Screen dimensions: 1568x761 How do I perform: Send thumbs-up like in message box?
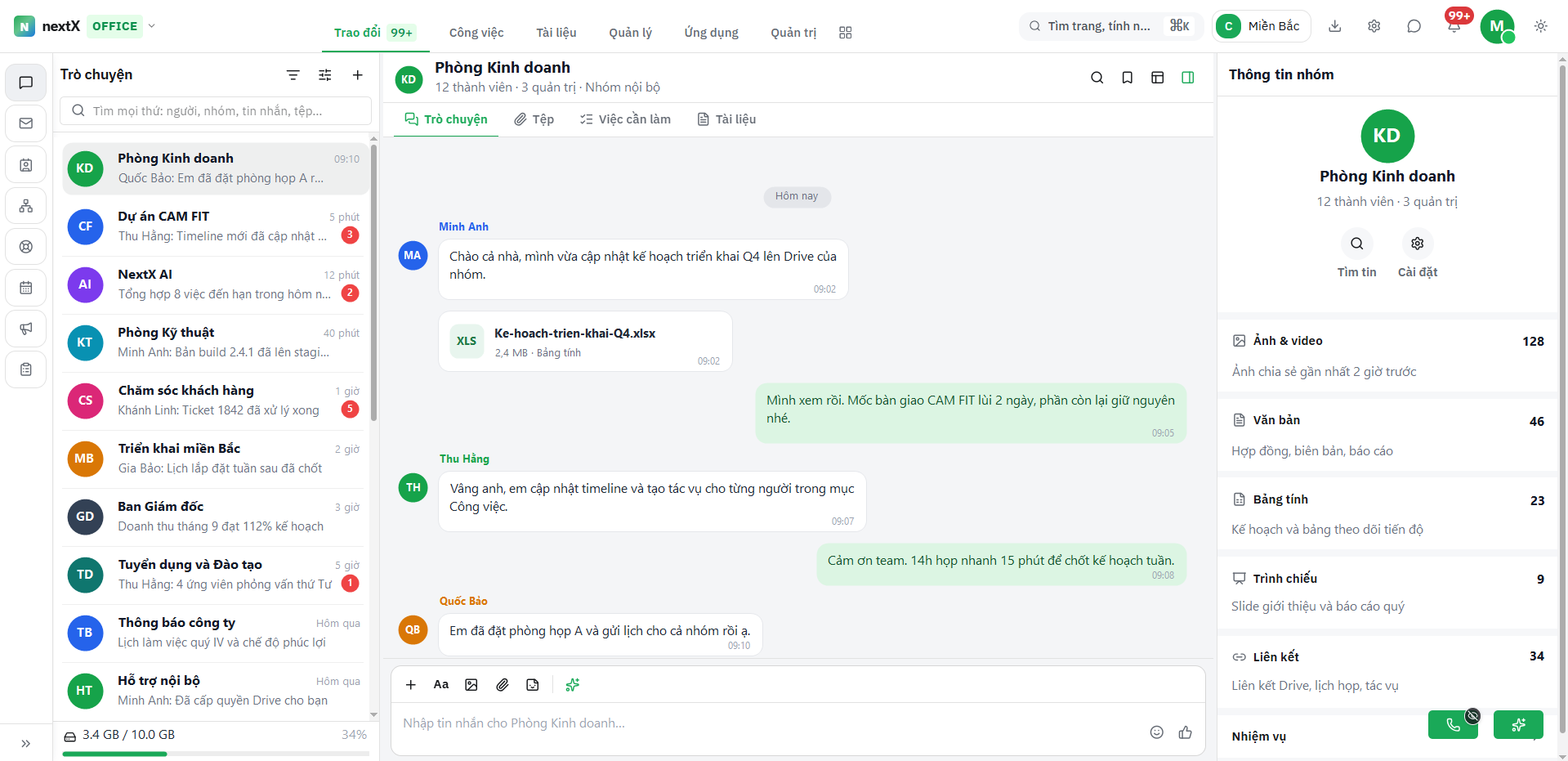coord(1186,732)
